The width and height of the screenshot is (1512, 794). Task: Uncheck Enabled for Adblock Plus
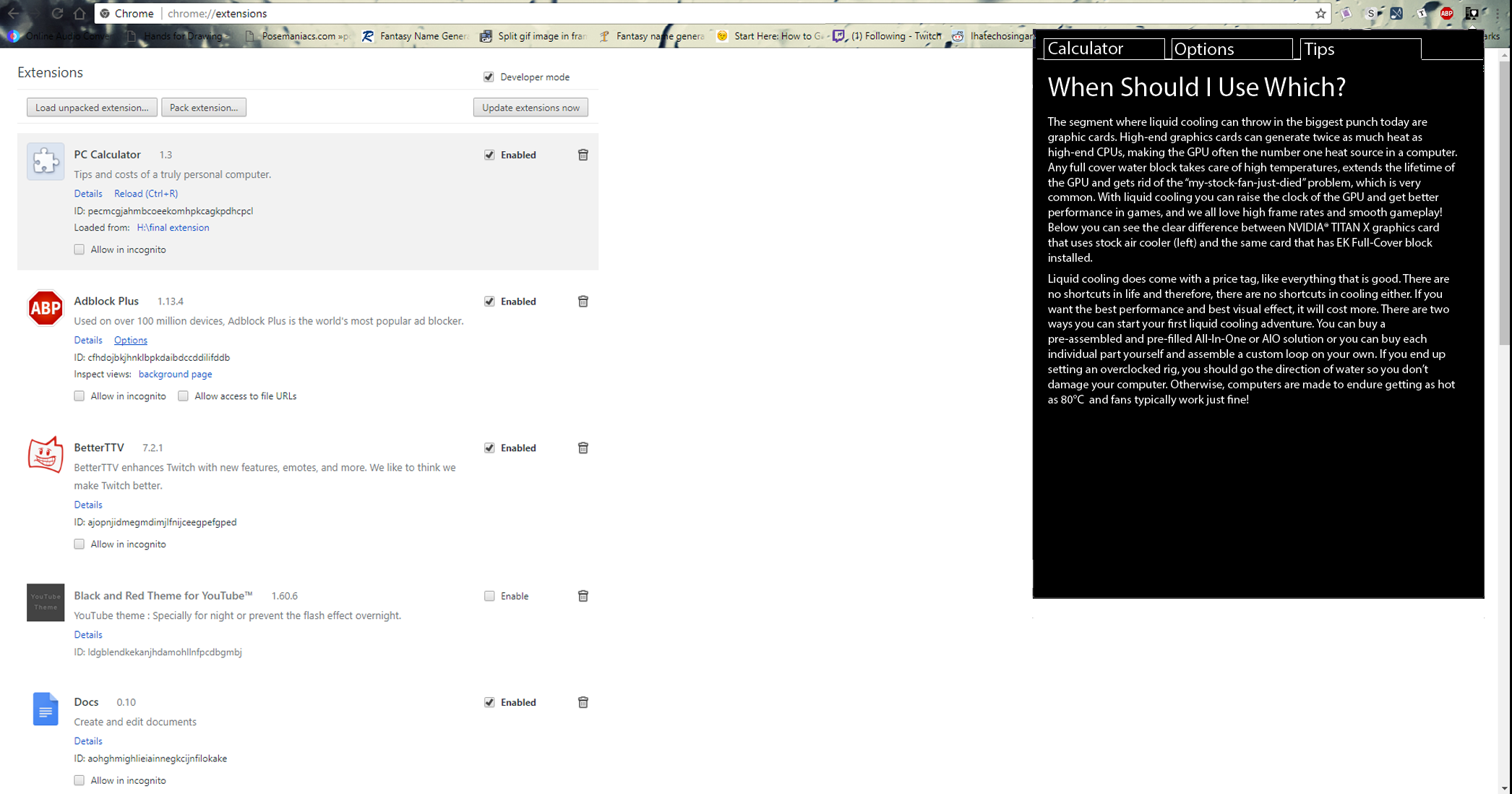click(489, 302)
